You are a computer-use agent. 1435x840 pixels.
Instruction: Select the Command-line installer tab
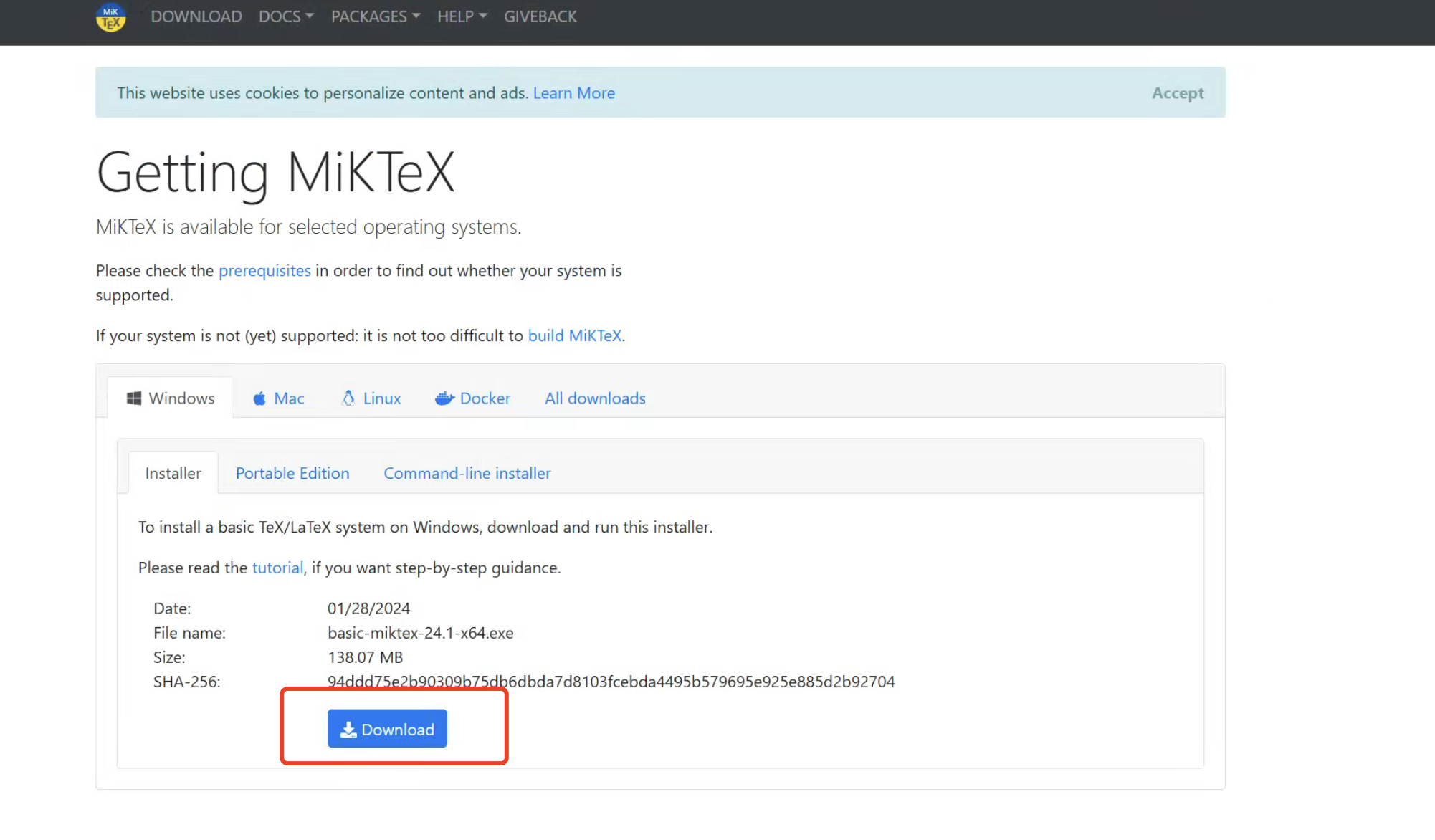point(467,474)
